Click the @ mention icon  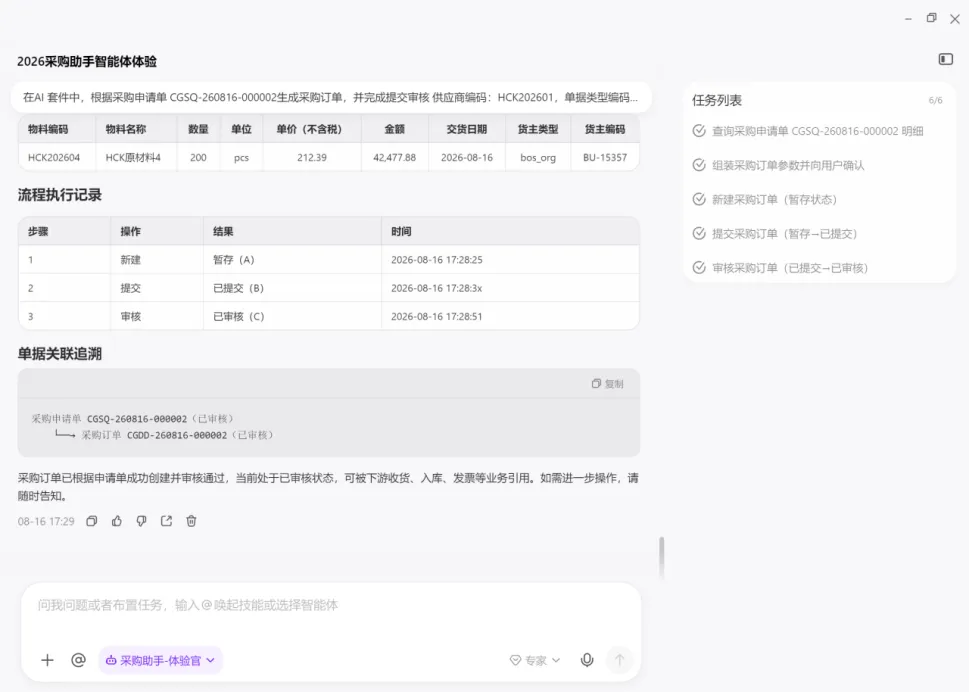pyautogui.click(x=78, y=660)
